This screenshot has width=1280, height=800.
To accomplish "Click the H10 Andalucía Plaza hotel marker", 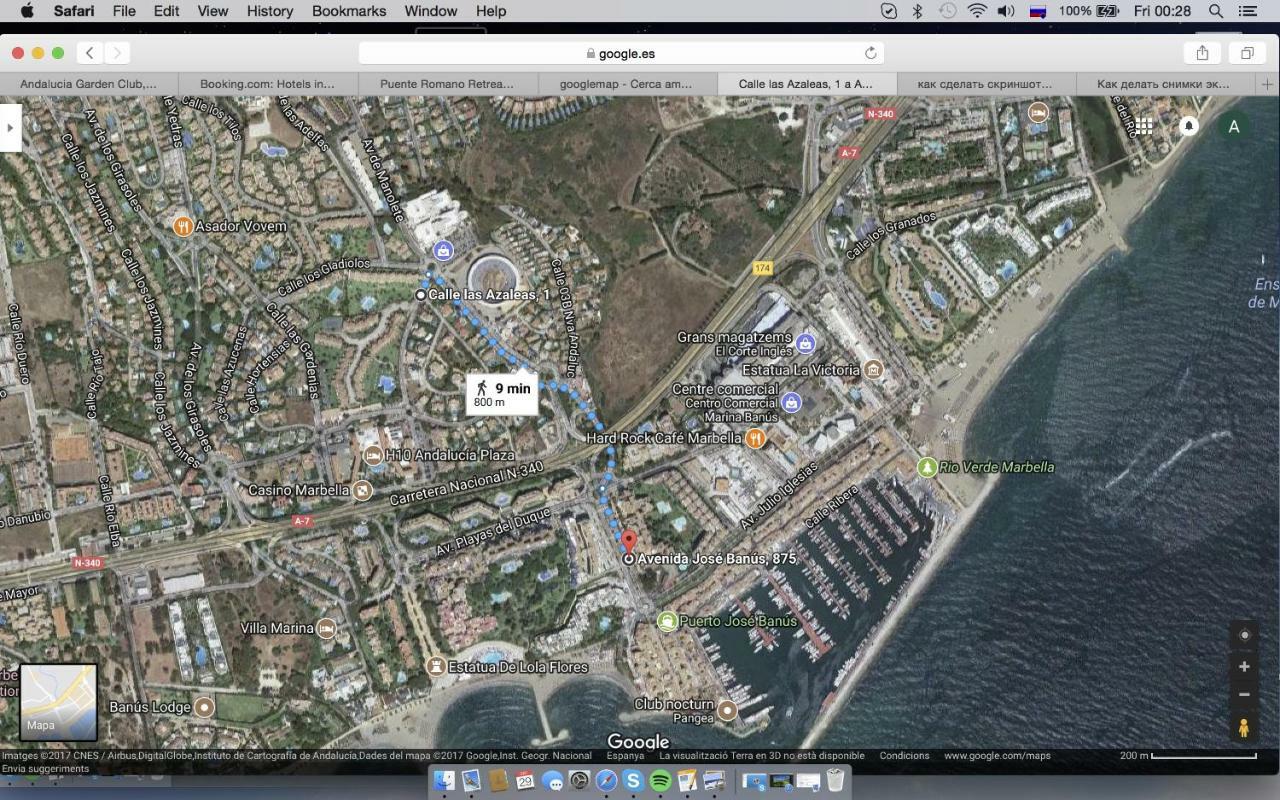I will tap(374, 456).
